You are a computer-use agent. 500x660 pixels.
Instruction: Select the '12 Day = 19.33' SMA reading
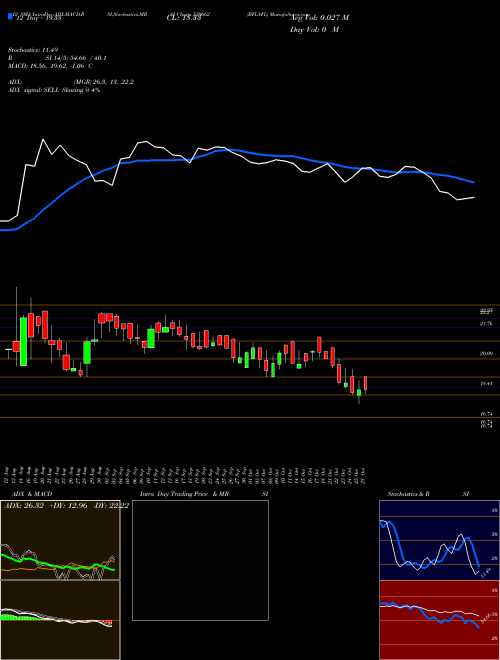click(39, 18)
